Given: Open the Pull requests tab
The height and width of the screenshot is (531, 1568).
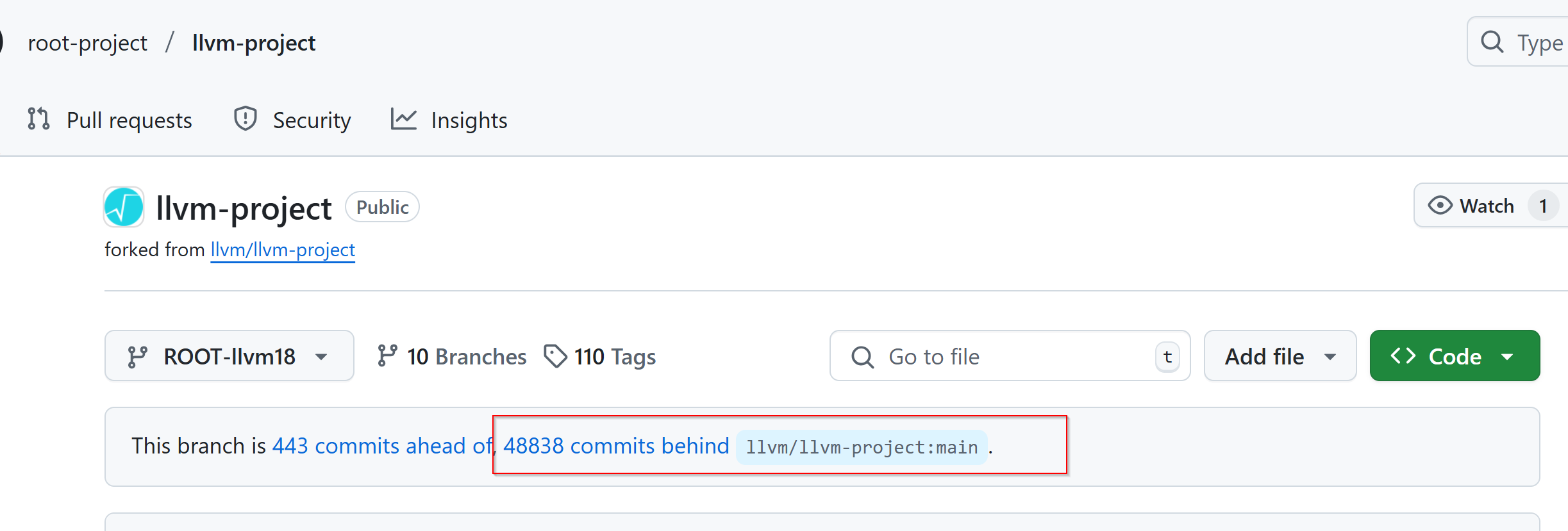Looking at the screenshot, I should tap(110, 120).
